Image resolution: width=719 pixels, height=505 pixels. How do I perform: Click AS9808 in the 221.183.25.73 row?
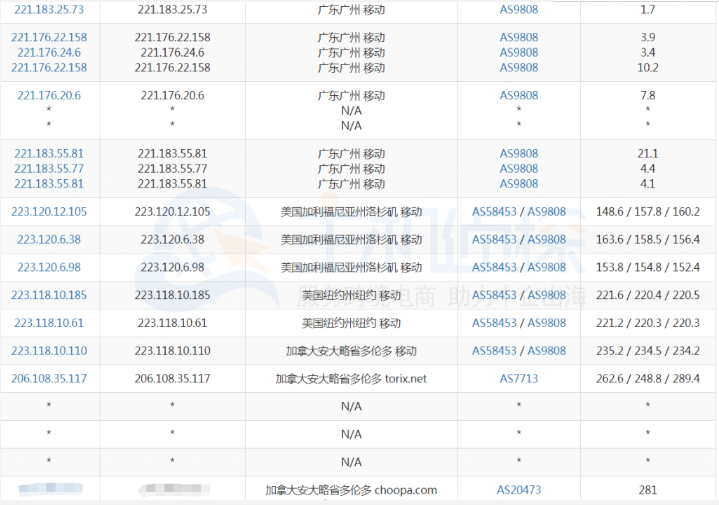(x=518, y=9)
